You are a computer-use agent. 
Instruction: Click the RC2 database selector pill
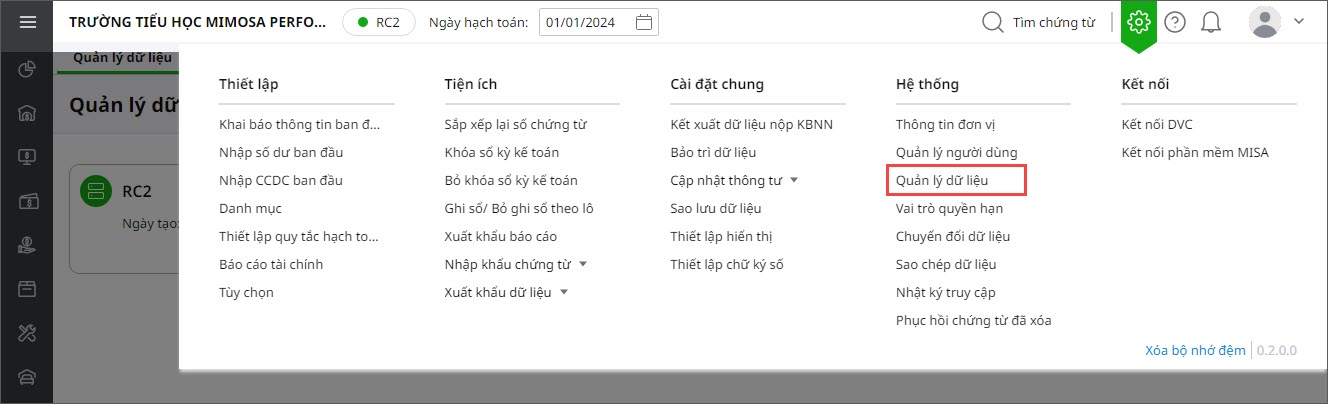[378, 22]
